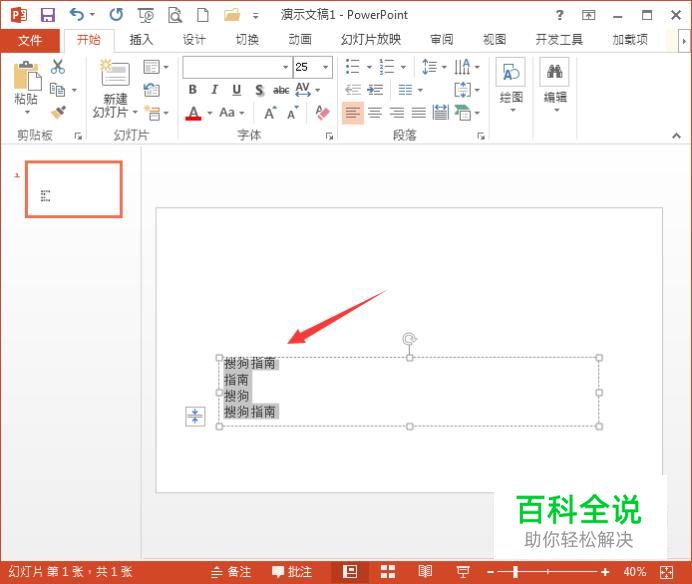Rotate text box using the rotation handle
Viewport: 692px width, 584px height.
pos(409,339)
